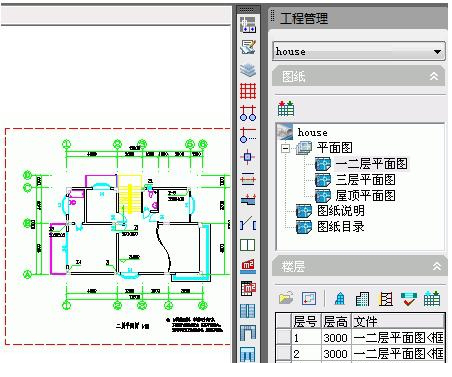Click the 层号 column header
Screen dimensions: 452x377
[x=306, y=321]
